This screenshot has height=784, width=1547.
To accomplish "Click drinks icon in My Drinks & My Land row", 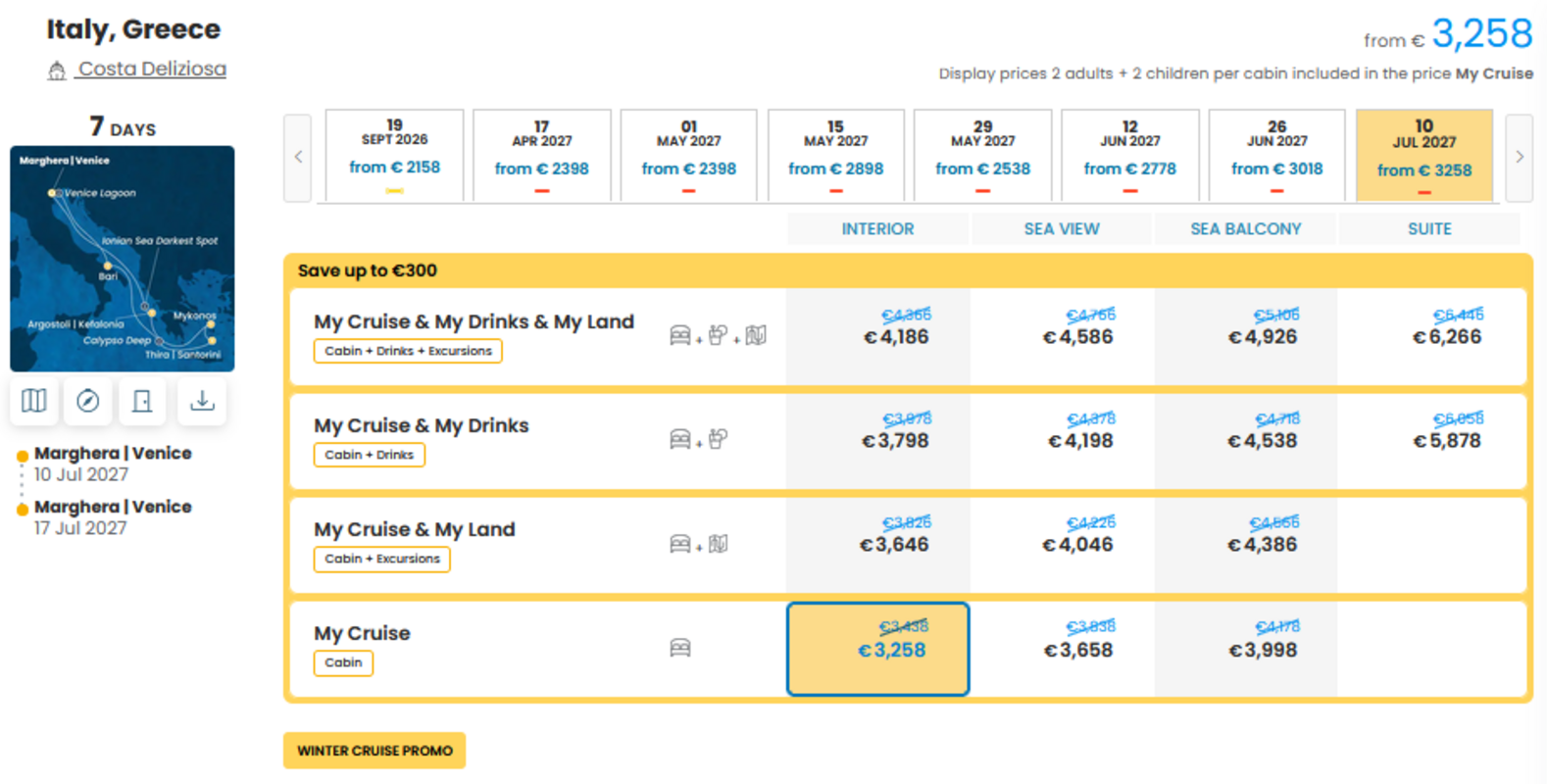I will (x=718, y=335).
